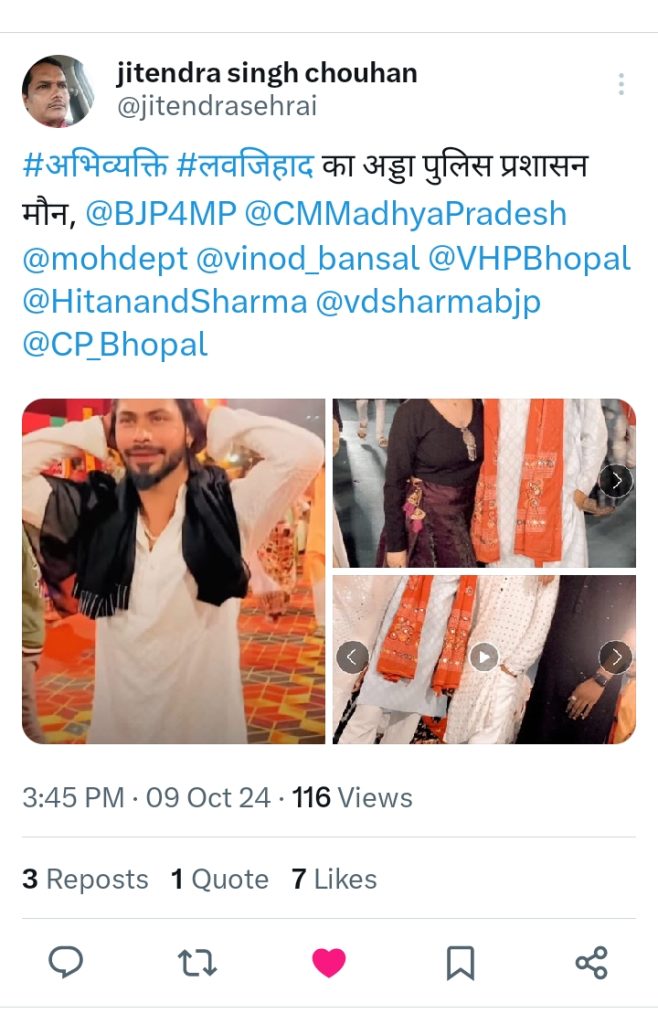Open the #लवजिहाद hashtag
The width and height of the screenshot is (658, 1024).
(x=245, y=167)
